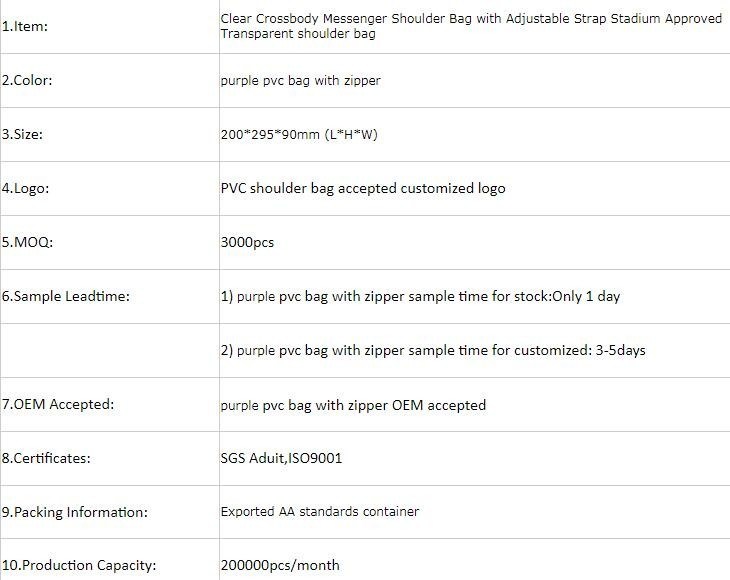The height and width of the screenshot is (580, 730).
Task: Select the "3.Size:" label
Action: 23,134
